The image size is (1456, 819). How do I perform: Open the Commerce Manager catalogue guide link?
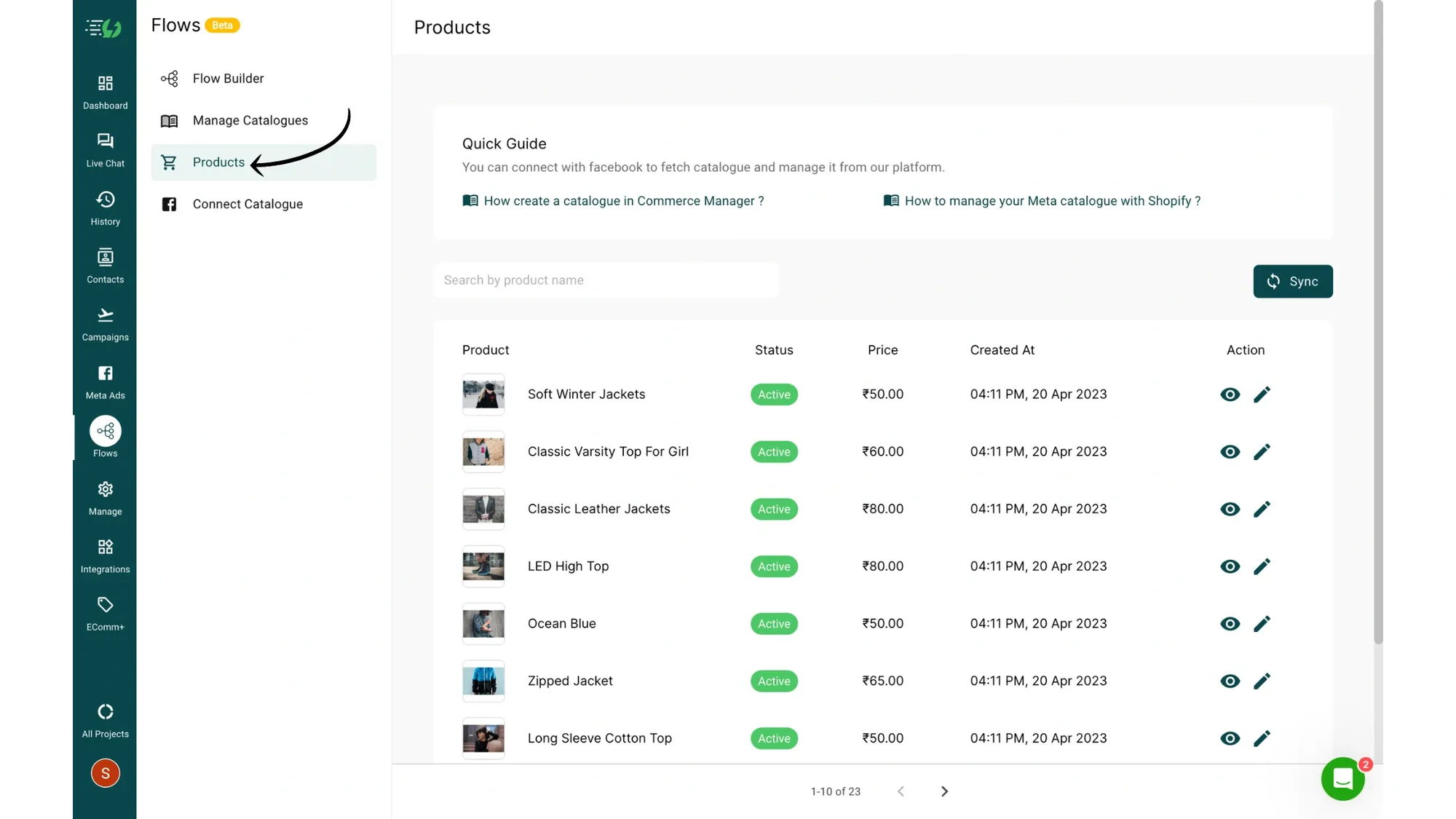(x=622, y=200)
